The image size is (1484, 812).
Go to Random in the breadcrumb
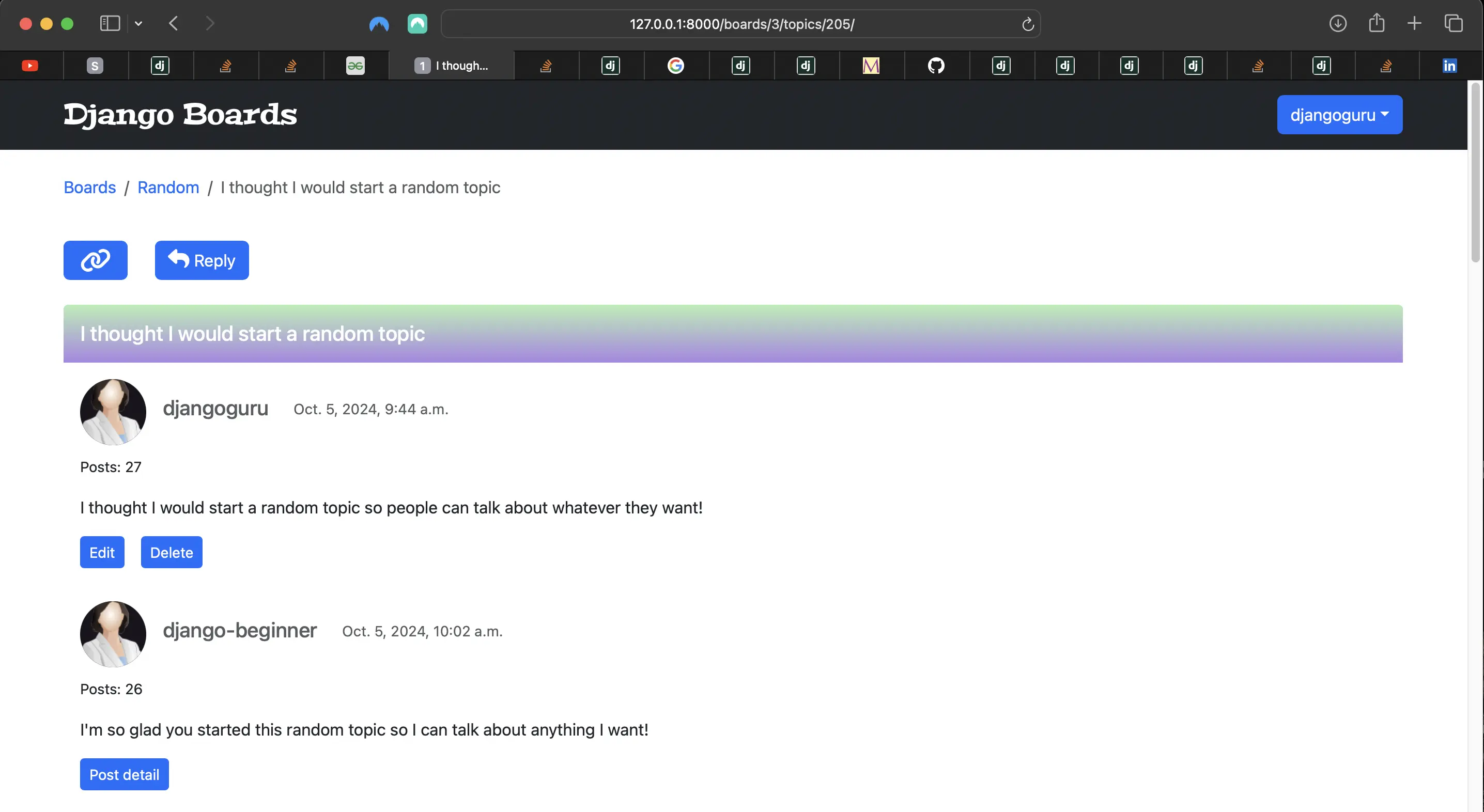click(168, 187)
